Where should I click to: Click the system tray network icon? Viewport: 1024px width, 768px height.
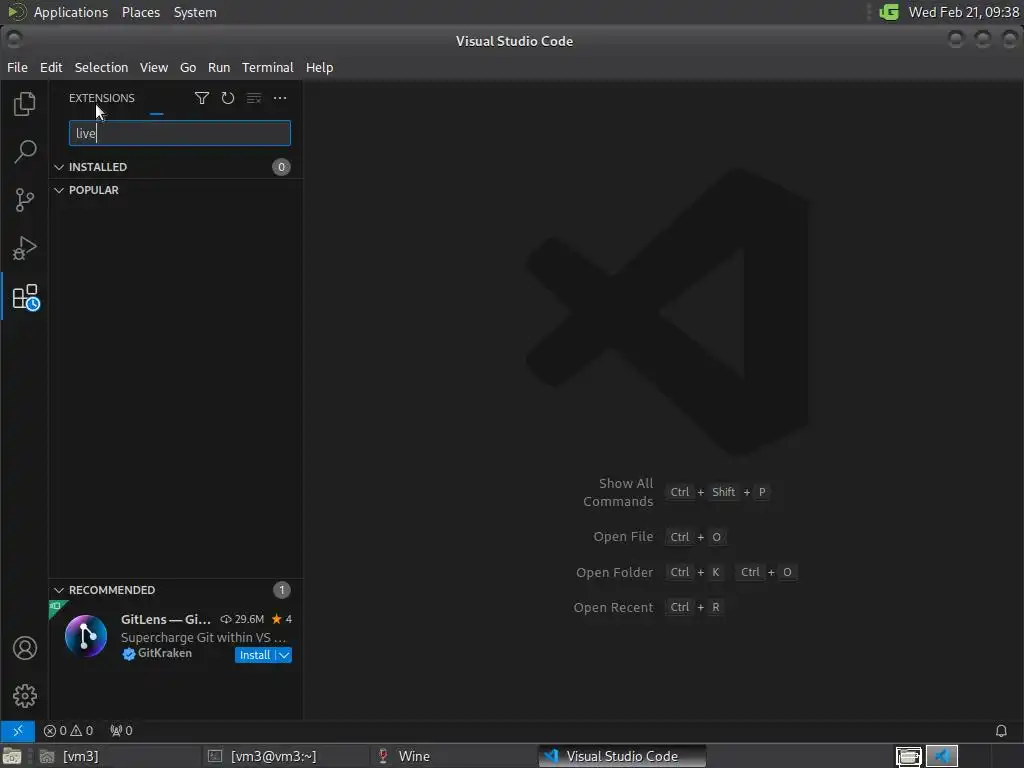point(889,12)
